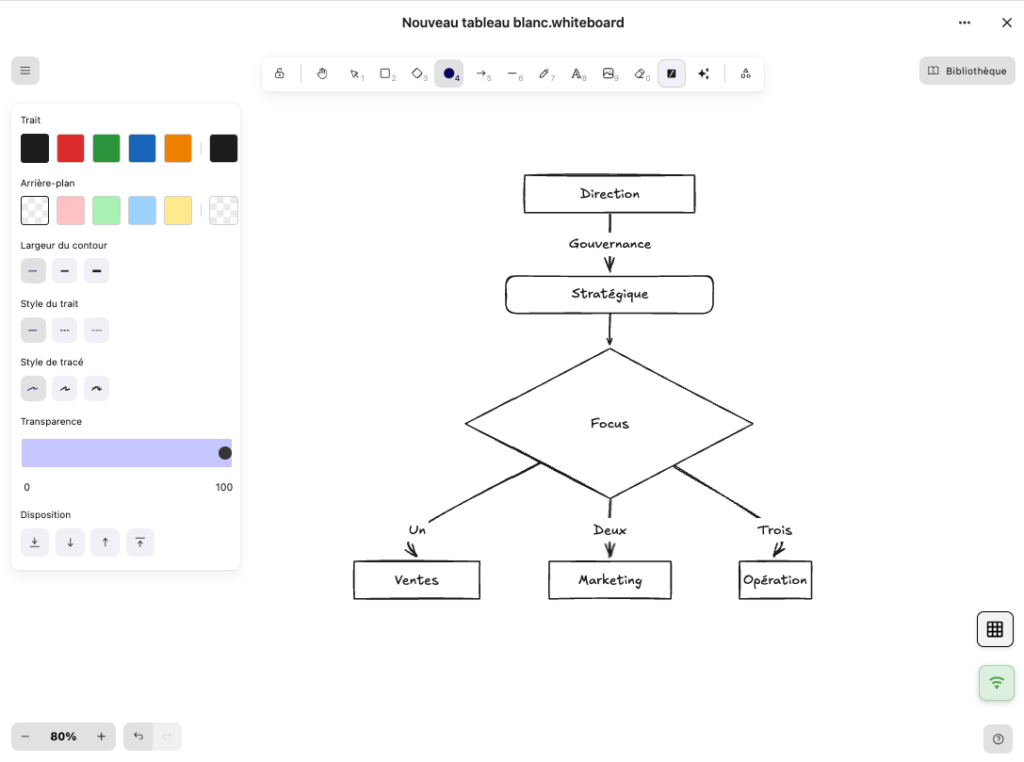Click the Marketing box in the diagram
Image resolution: width=1024 pixels, height=762 pixels.
pos(609,580)
